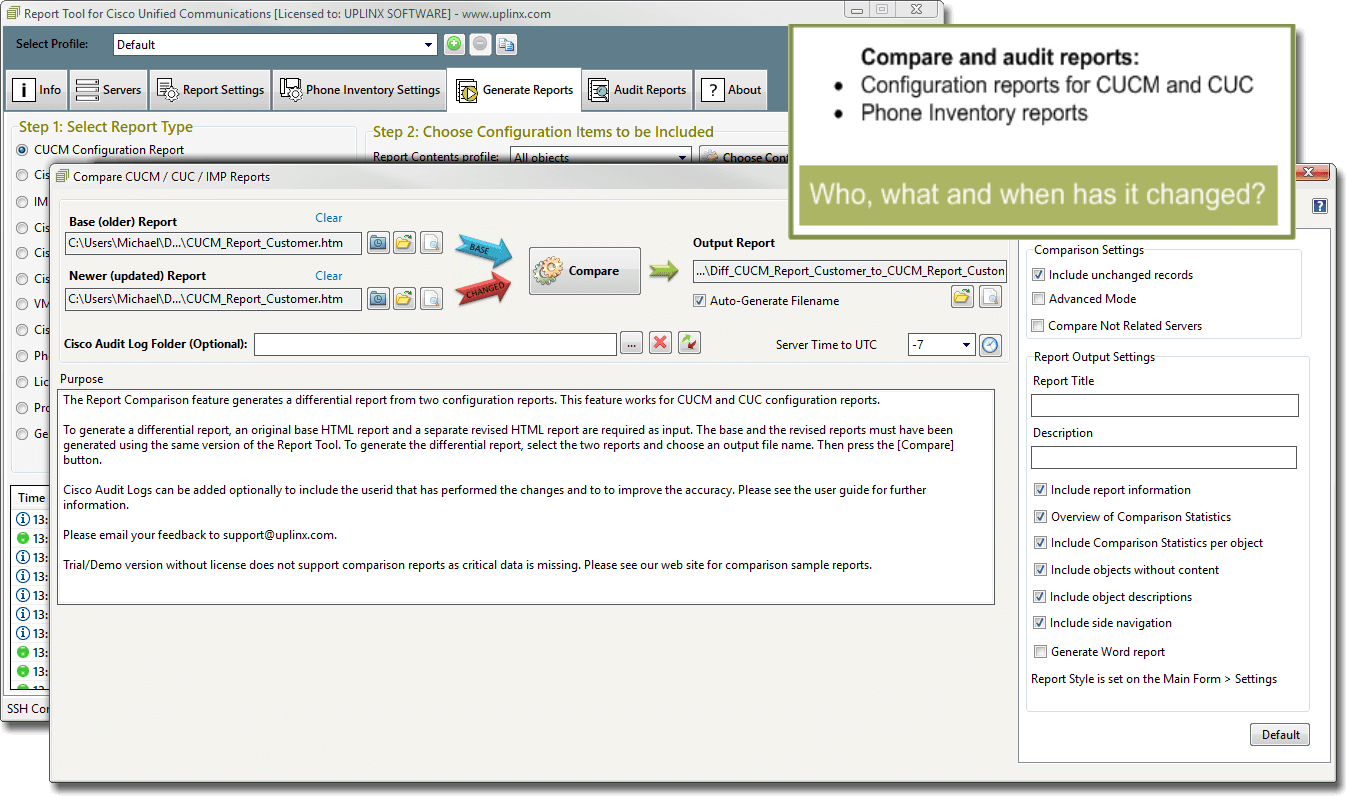1346x796 pixels.
Task: Click the Base (older) Report path field
Action: [x=214, y=242]
